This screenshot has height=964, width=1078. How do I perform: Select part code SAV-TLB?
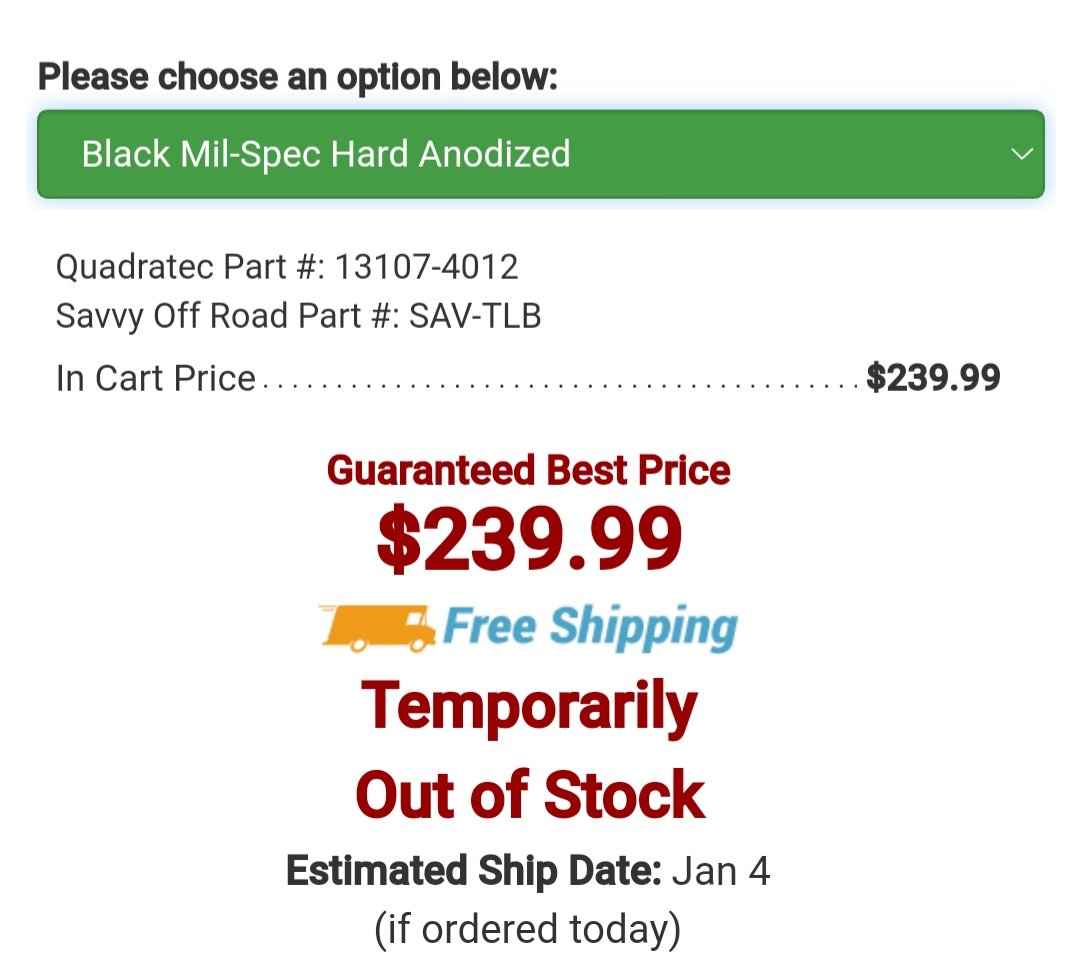[475, 316]
